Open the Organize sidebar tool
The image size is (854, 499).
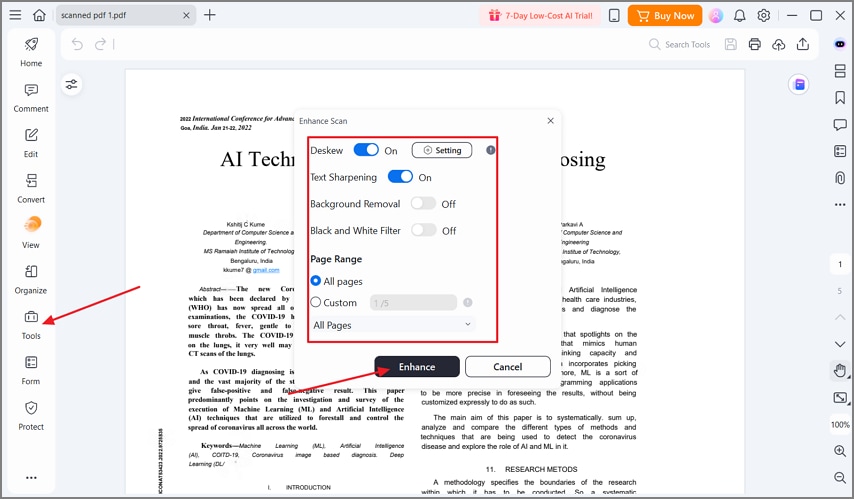pyautogui.click(x=31, y=279)
